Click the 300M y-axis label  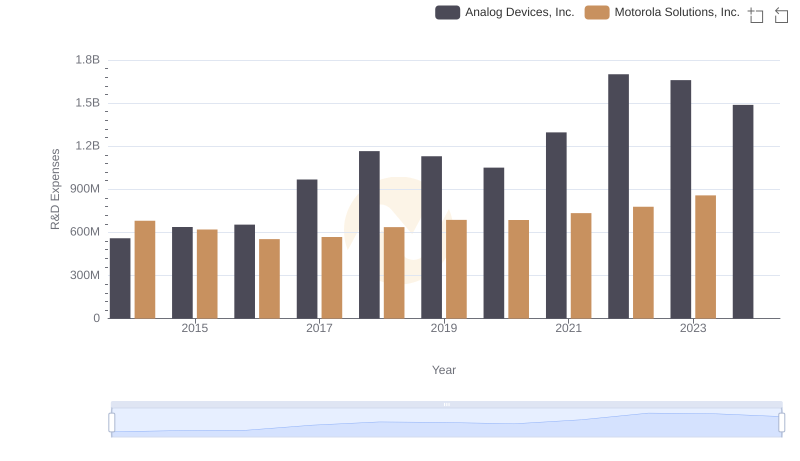click(x=85, y=275)
